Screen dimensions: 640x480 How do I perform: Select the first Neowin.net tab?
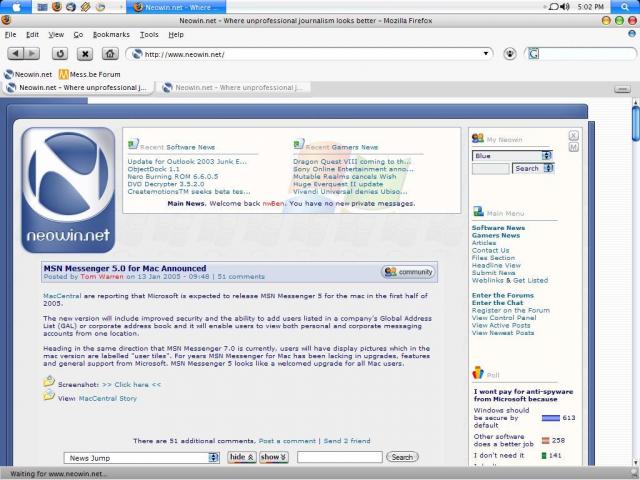[x=78, y=88]
